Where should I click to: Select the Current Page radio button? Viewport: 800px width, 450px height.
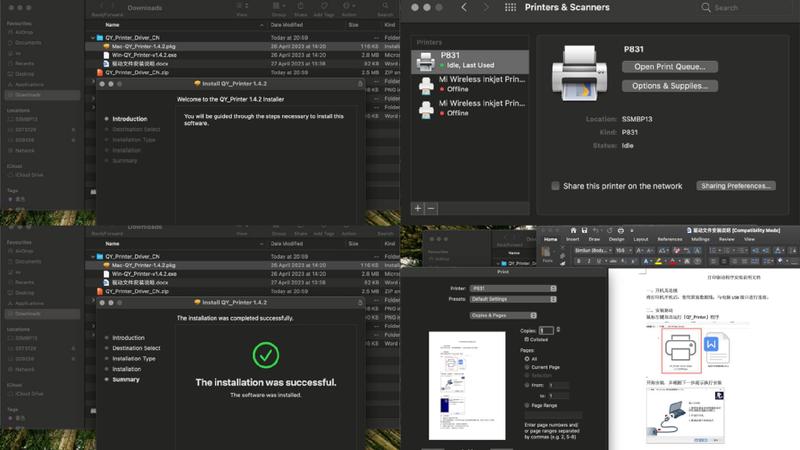(x=527, y=367)
